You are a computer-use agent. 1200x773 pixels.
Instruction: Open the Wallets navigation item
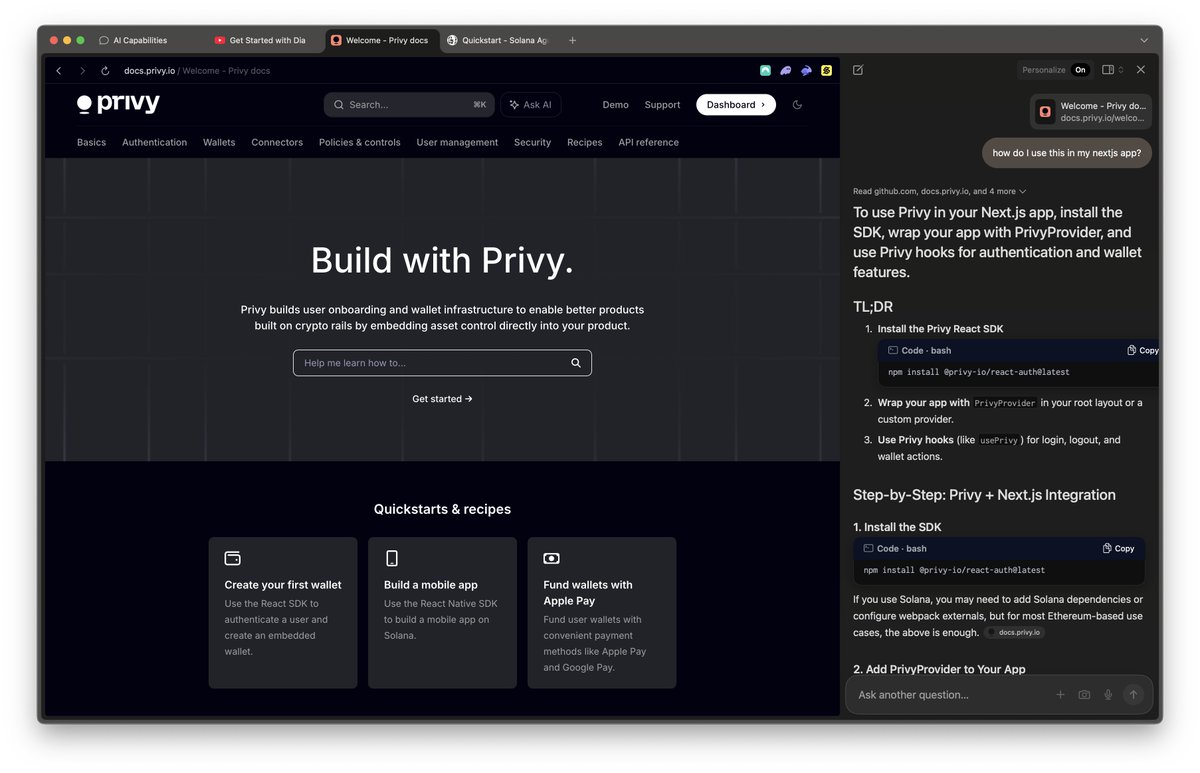click(x=219, y=142)
